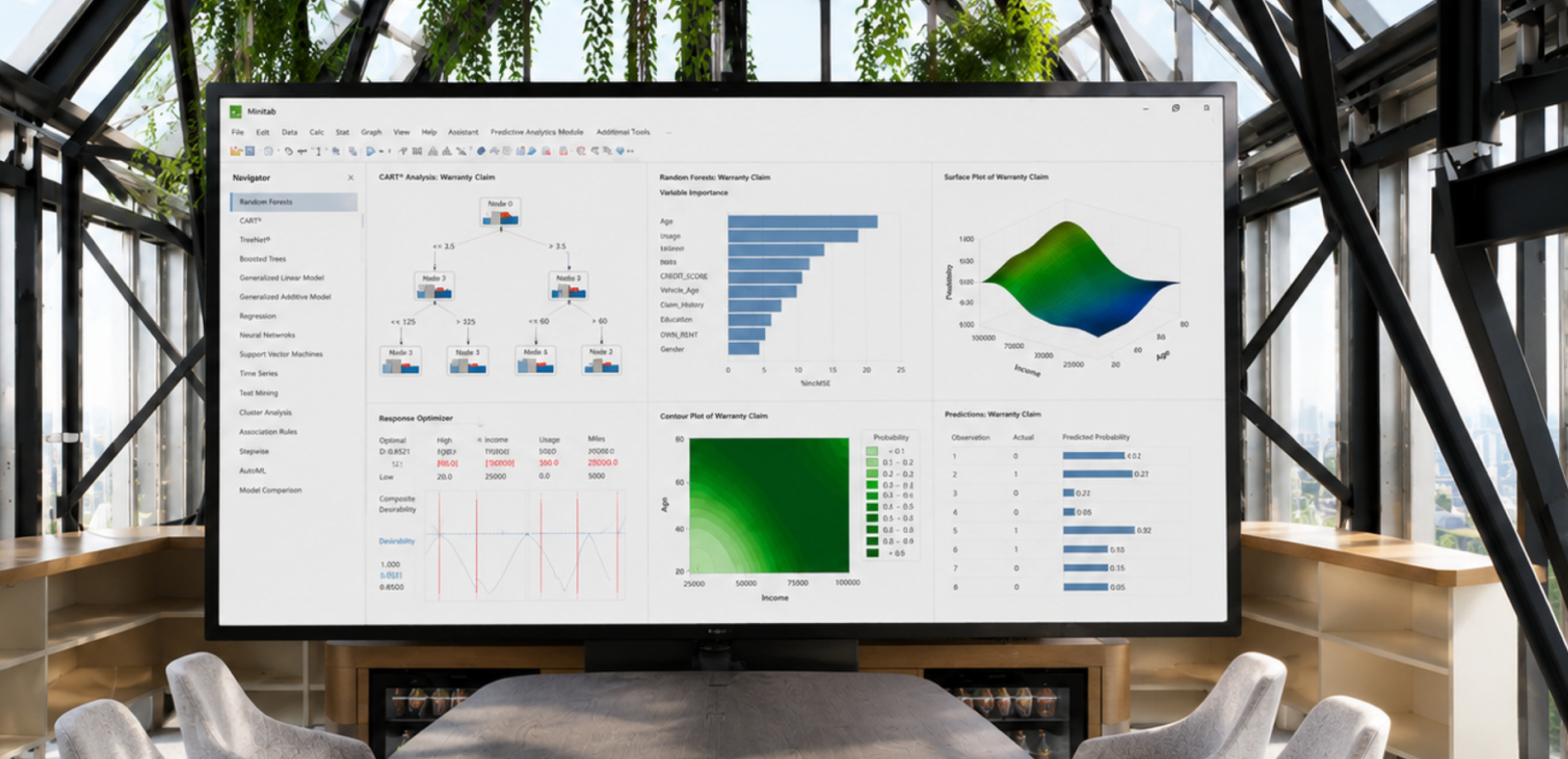Click the Node 0 root of the CART tree

[500, 212]
